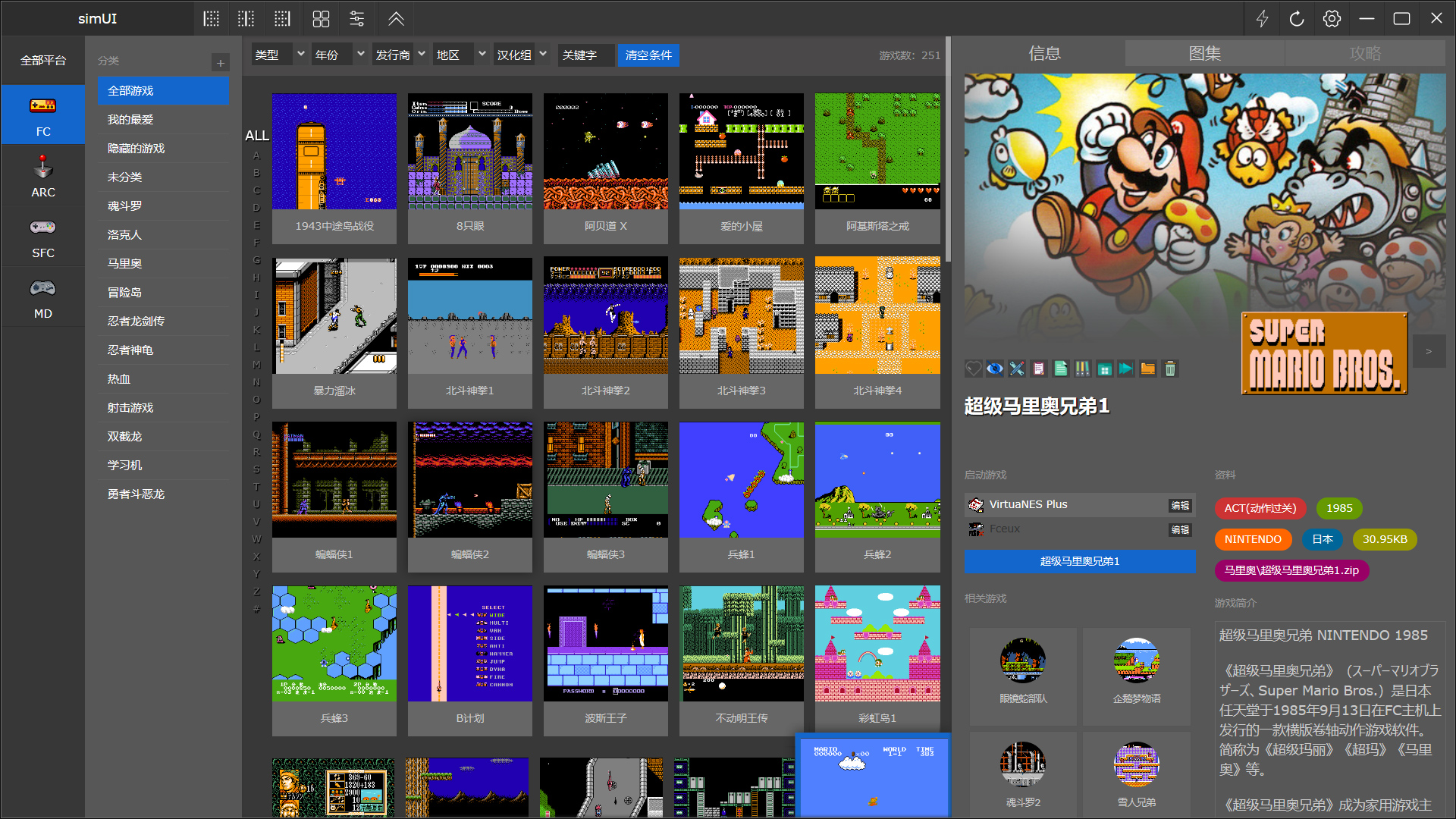
Task: Click 编辑 next to VirtuaNES Plus
Action: coord(1180,505)
